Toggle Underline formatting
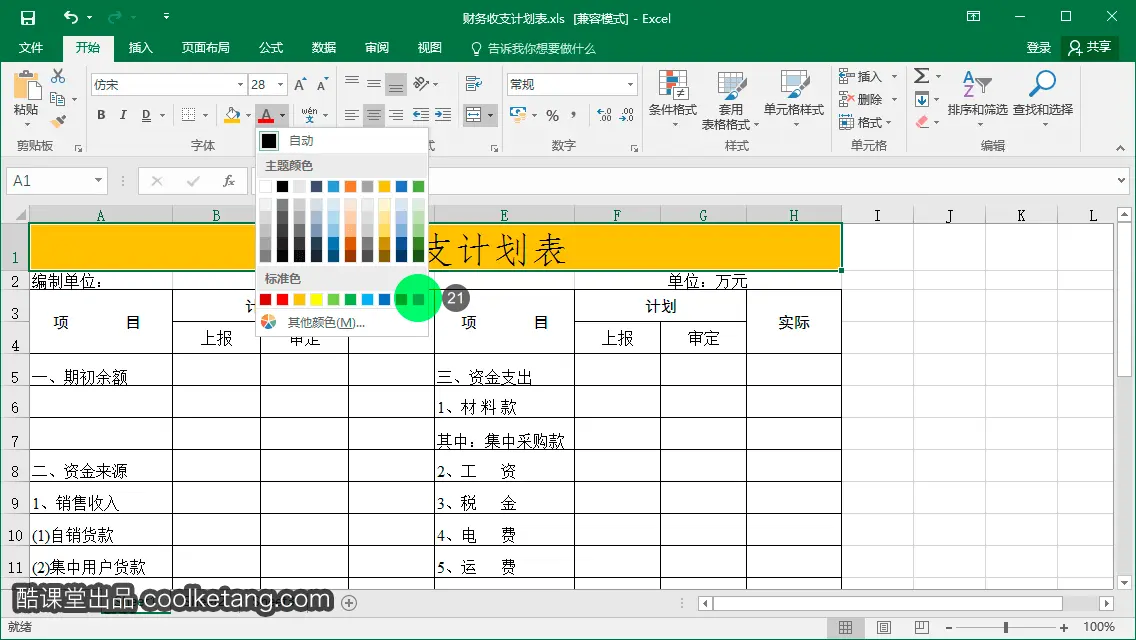The height and width of the screenshot is (640, 1136). point(146,115)
